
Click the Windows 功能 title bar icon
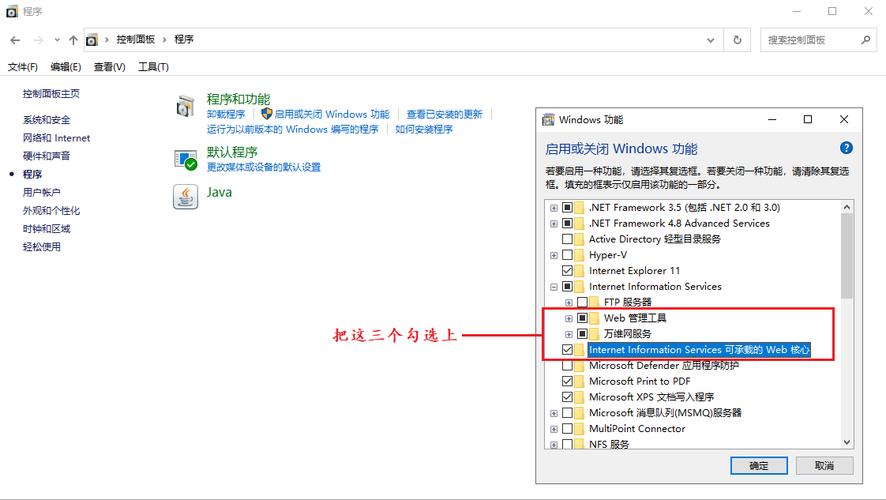(548, 120)
